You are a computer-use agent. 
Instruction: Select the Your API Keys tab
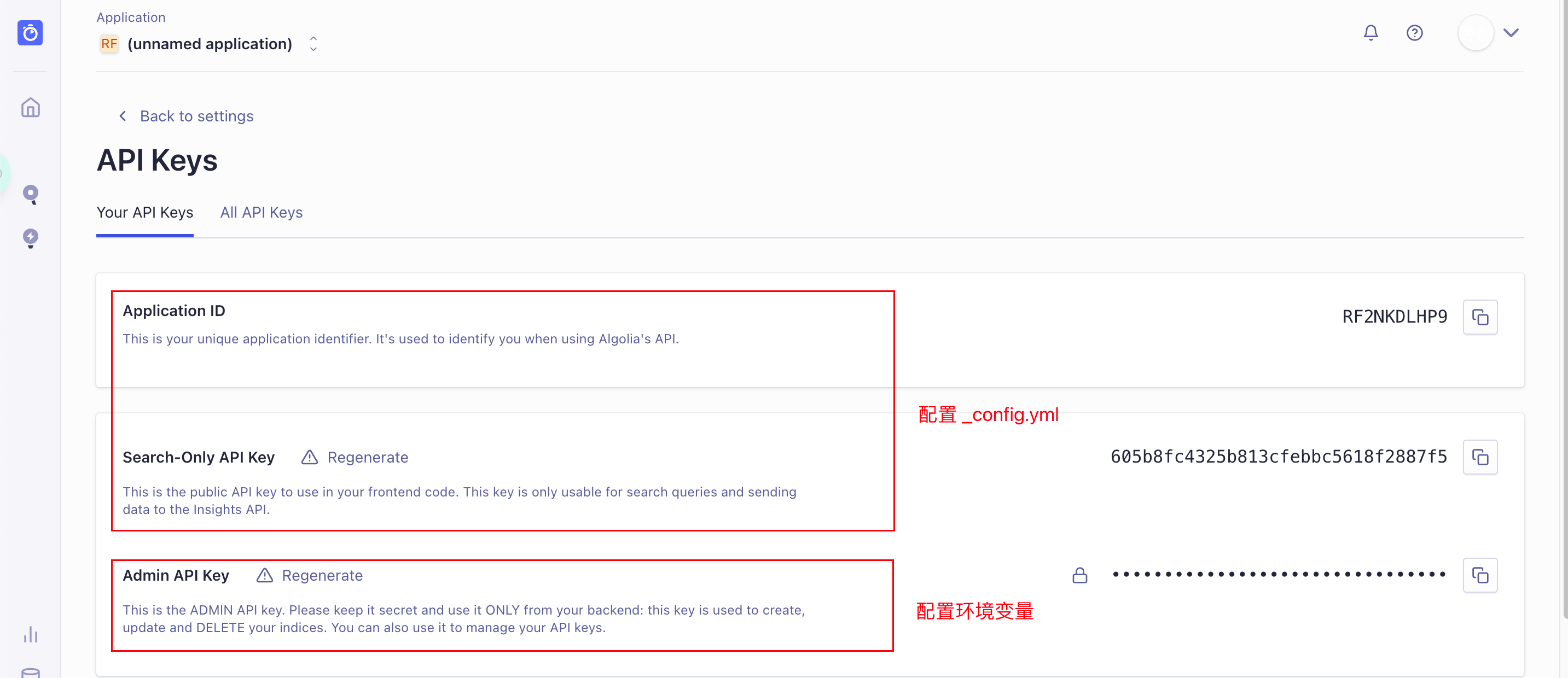(144, 212)
